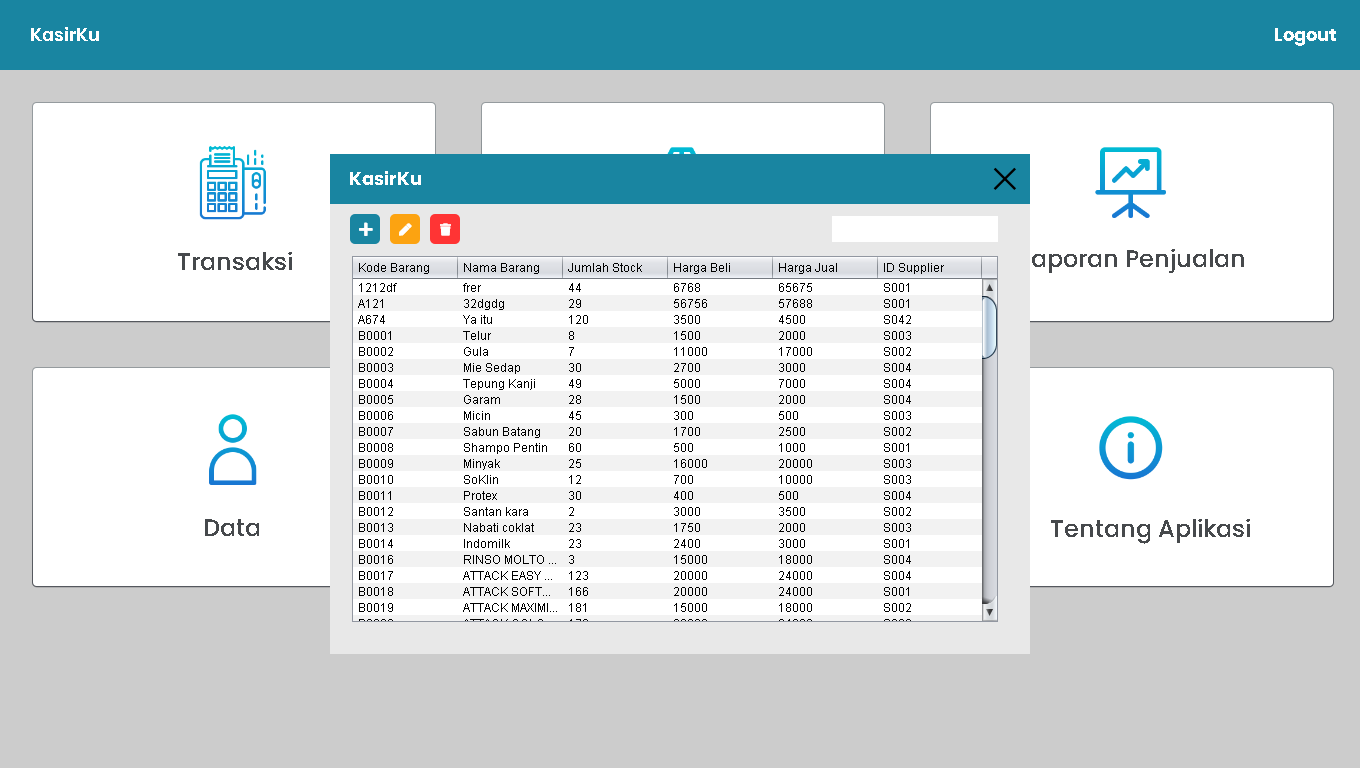Click the search field above the table
Image resolution: width=1360 pixels, height=768 pixels.
pyautogui.click(x=914, y=229)
